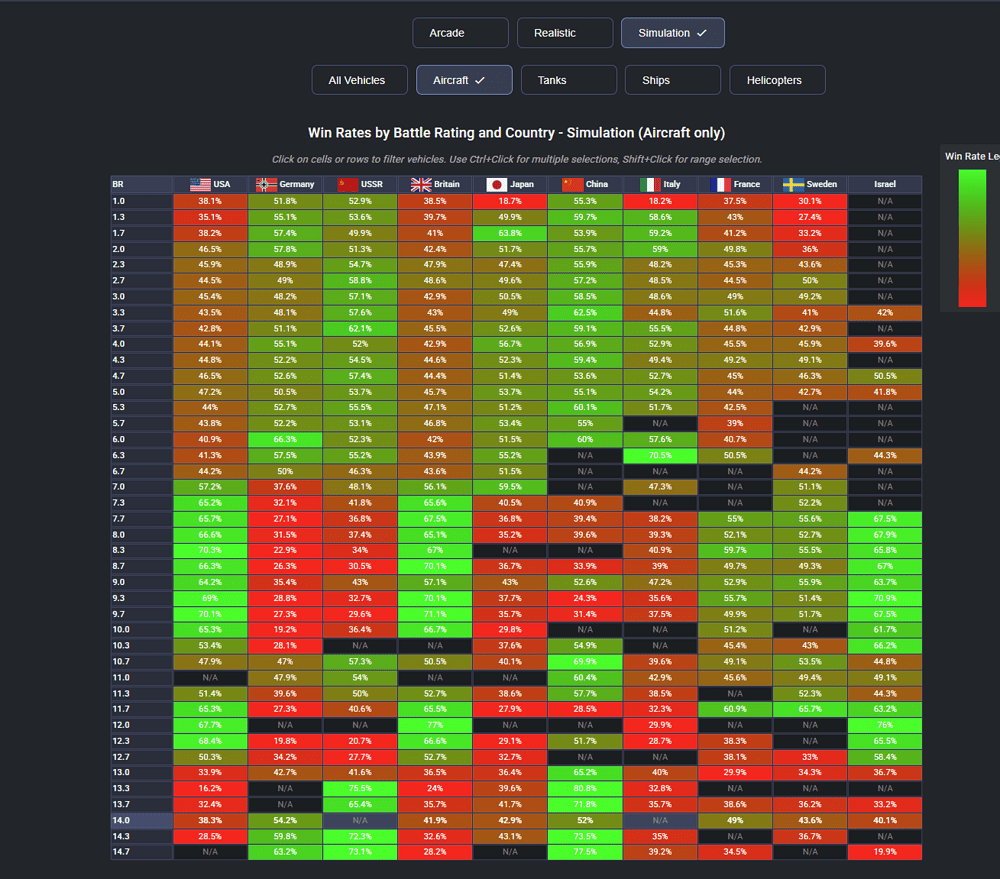This screenshot has height=879, width=1000.
Task: Select the highlighted BR 14.0 row label
Action: coord(142,820)
